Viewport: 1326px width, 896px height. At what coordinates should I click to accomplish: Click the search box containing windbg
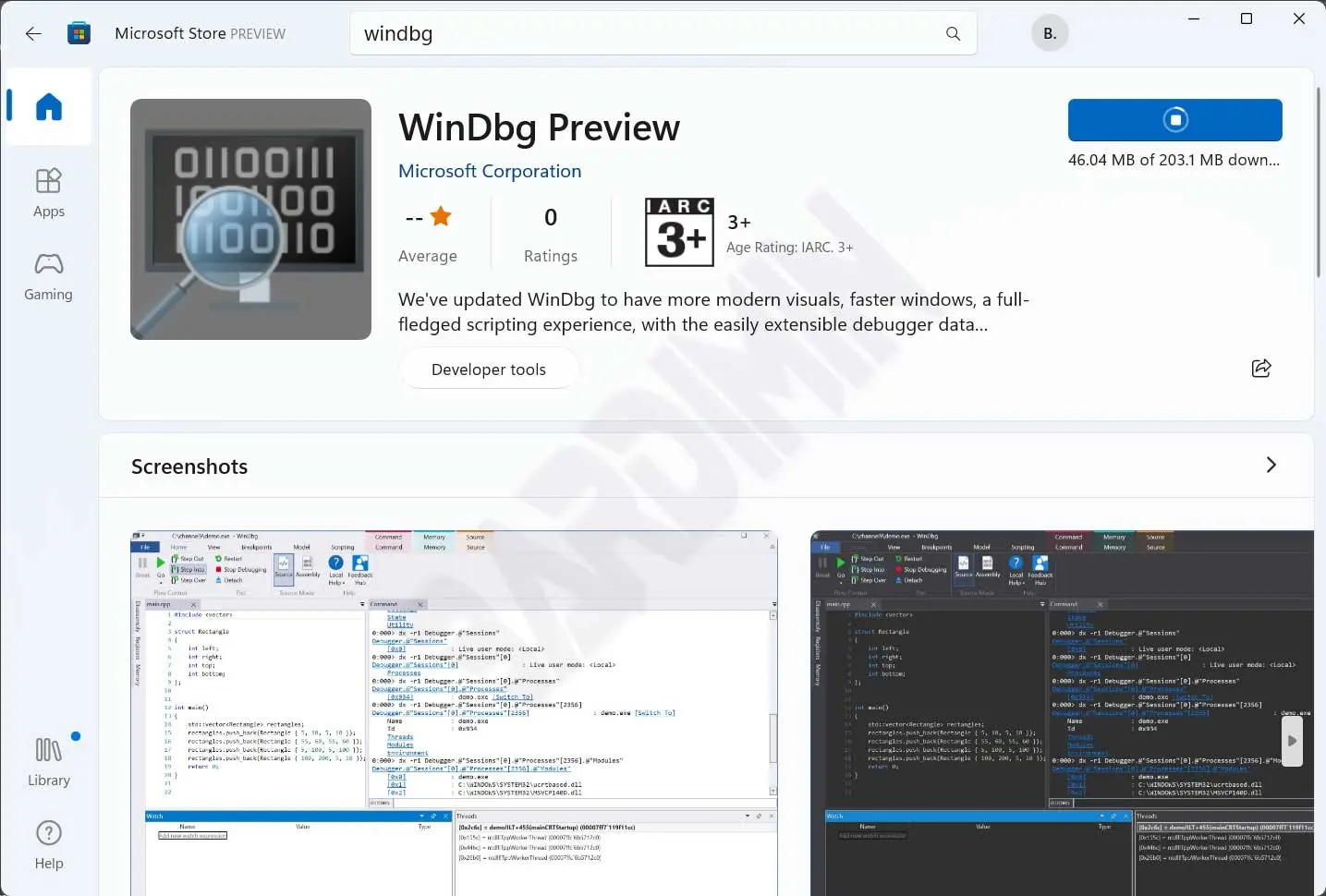647,34
